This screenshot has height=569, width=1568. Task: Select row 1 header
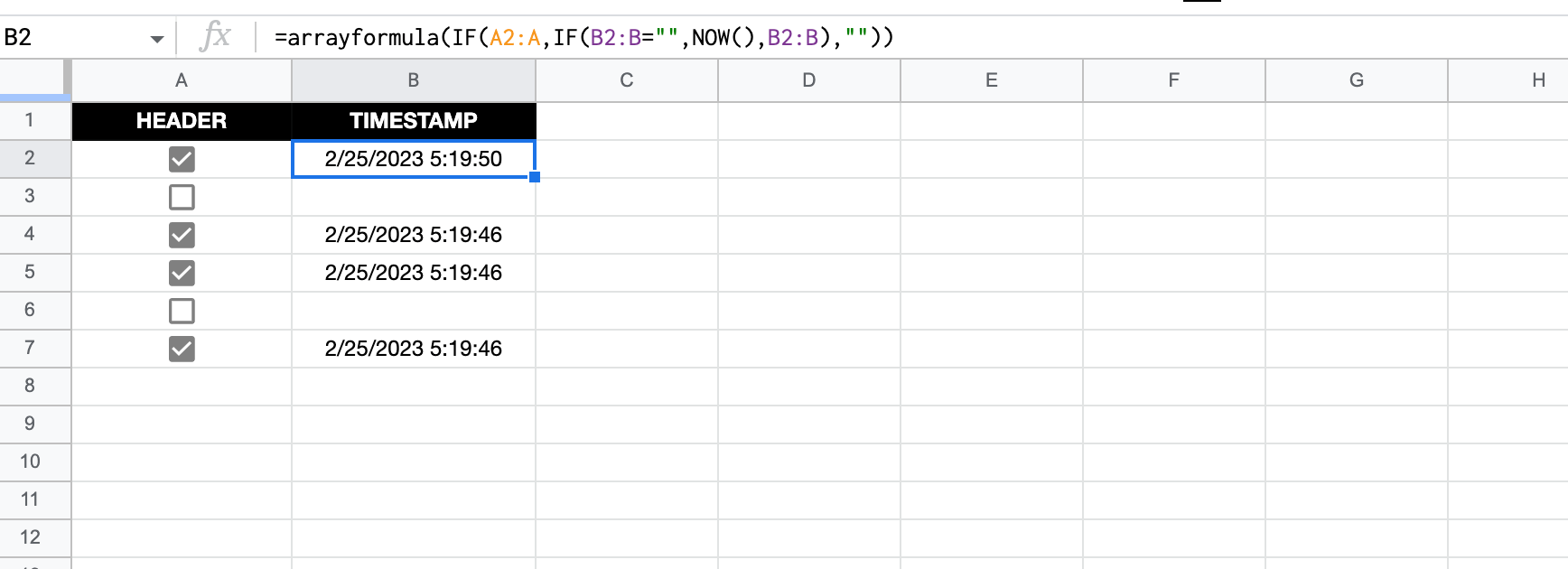[35, 121]
